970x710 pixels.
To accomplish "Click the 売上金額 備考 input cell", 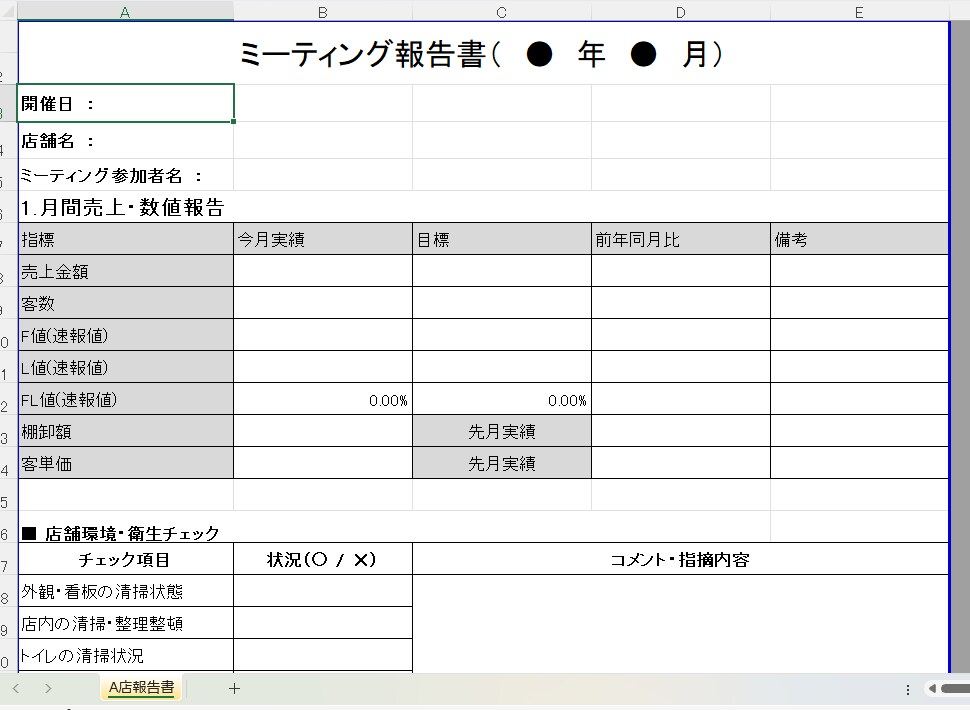I will 859,271.
